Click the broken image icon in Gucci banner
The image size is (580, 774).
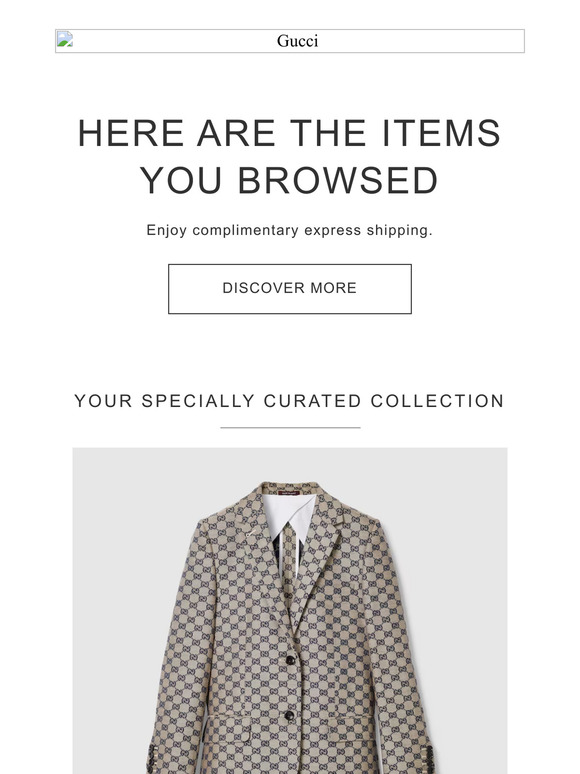[x=65, y=39]
